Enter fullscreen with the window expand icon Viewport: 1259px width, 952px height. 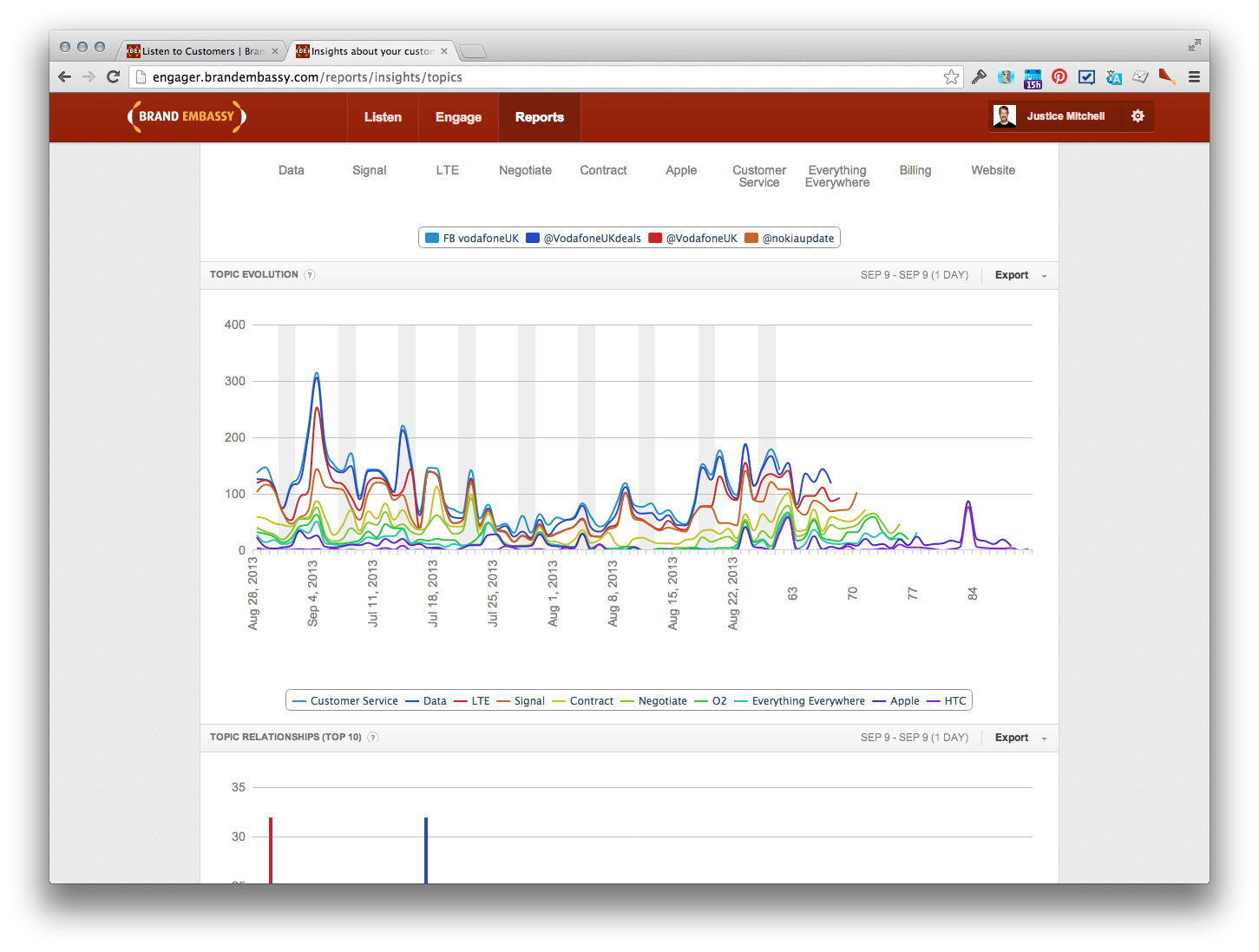1195,45
